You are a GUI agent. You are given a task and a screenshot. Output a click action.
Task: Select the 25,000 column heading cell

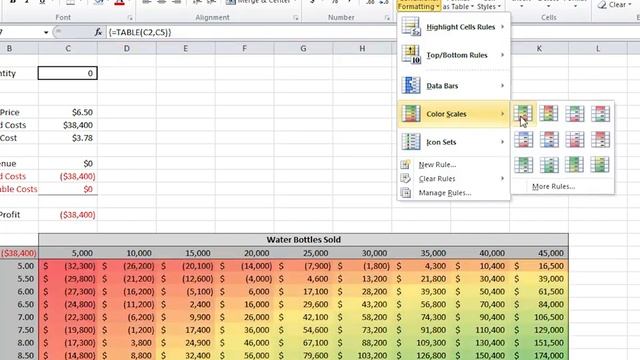click(x=303, y=253)
